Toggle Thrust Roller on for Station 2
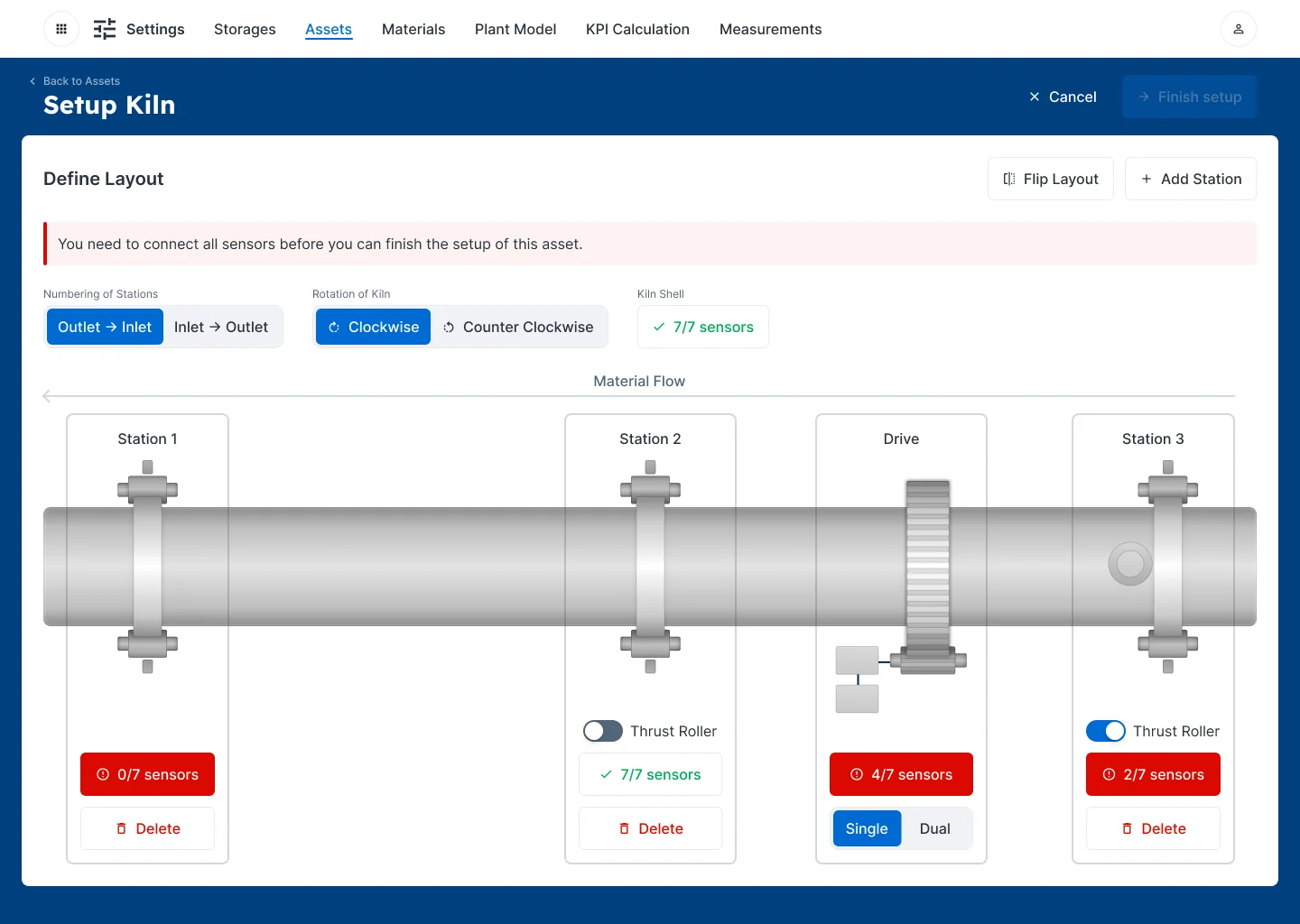 pyautogui.click(x=603, y=731)
